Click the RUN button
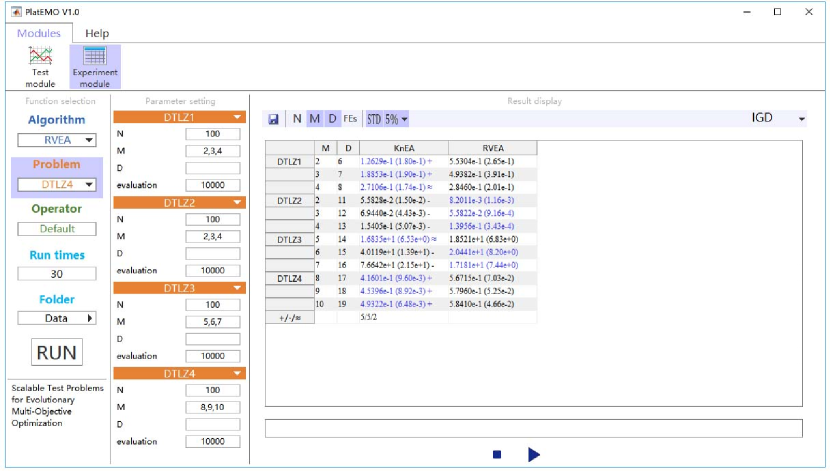830x471 pixels. (56, 353)
